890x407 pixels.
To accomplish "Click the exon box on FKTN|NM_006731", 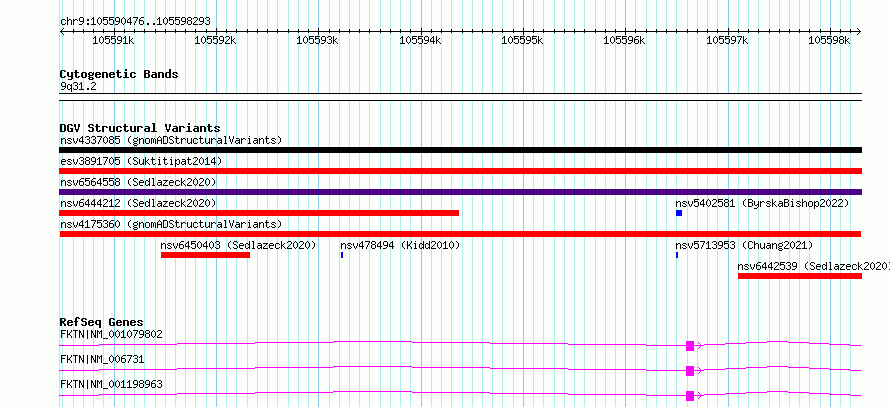I will 690,370.
